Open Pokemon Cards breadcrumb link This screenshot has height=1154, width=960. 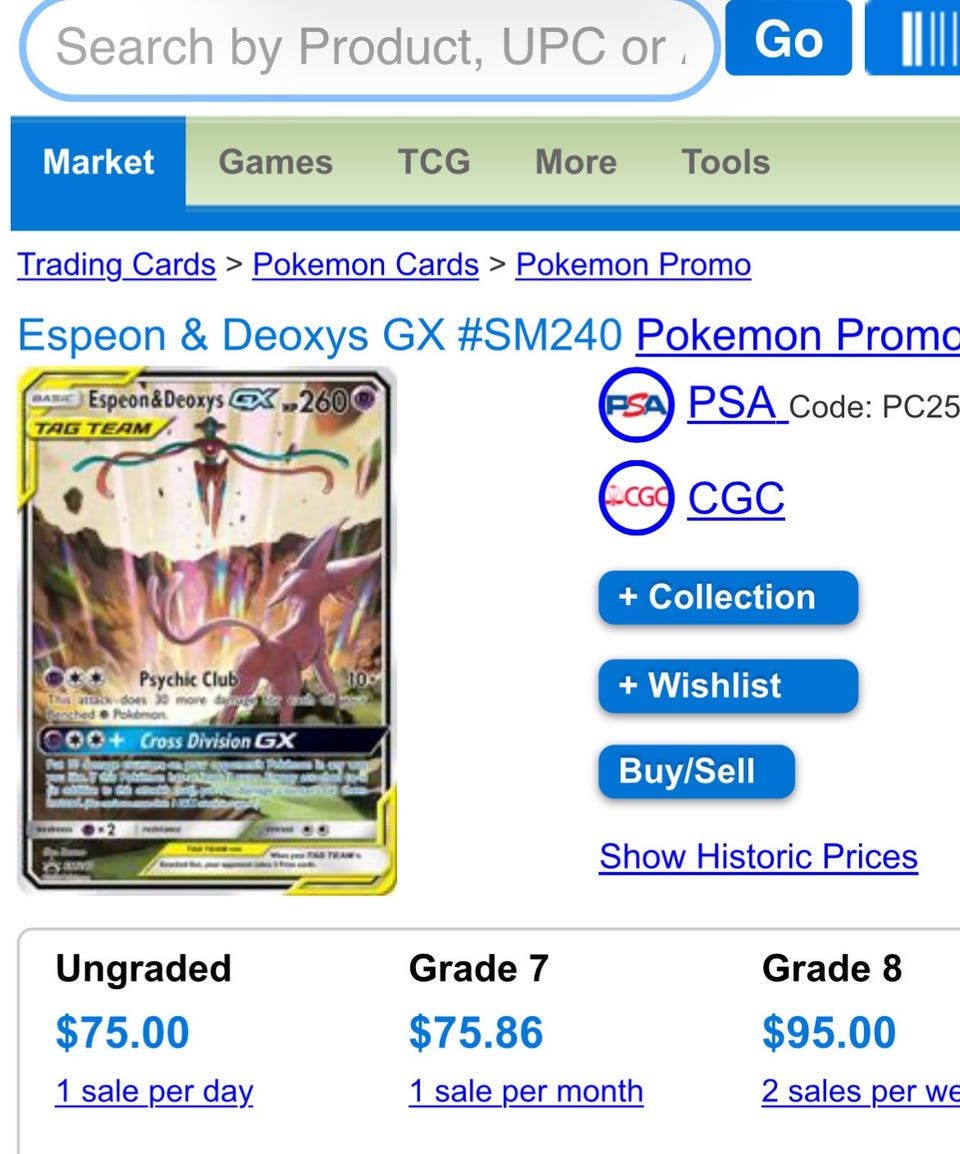(366, 265)
